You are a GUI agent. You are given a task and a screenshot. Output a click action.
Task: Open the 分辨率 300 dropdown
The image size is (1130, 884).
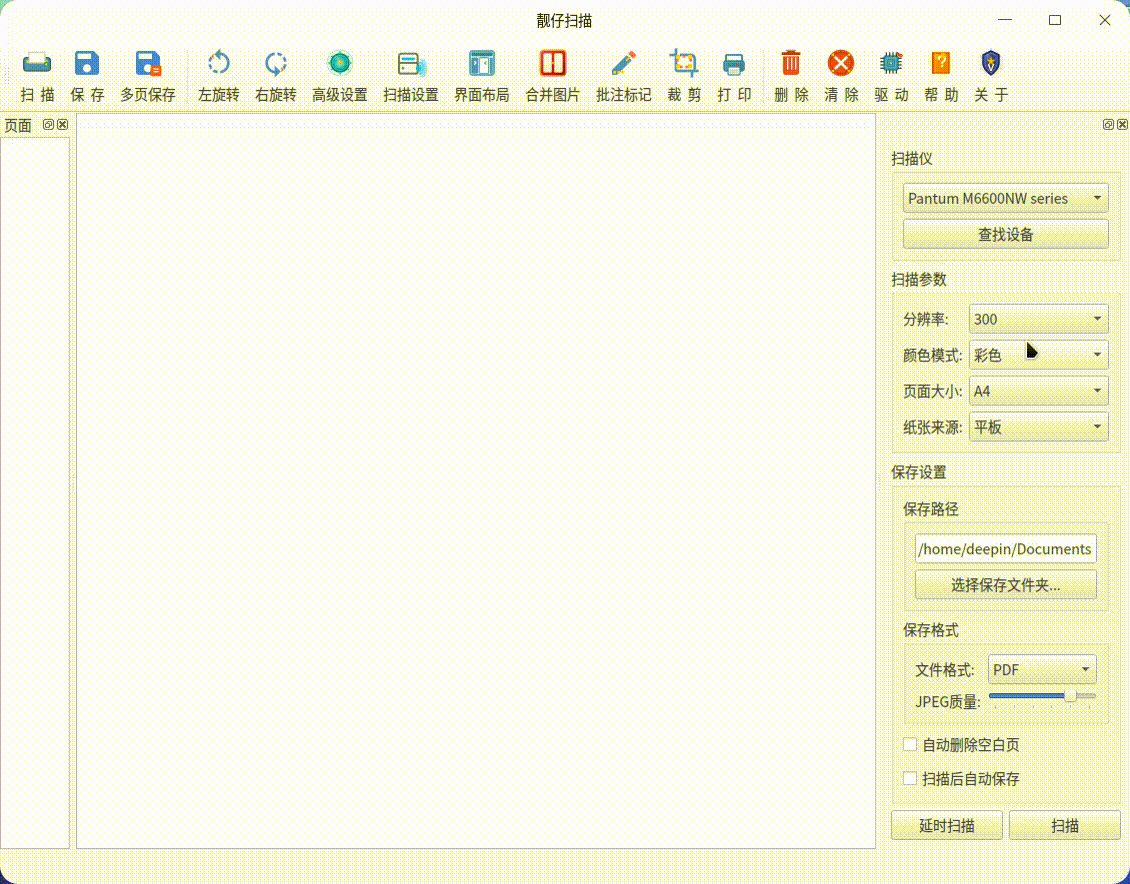point(1038,318)
